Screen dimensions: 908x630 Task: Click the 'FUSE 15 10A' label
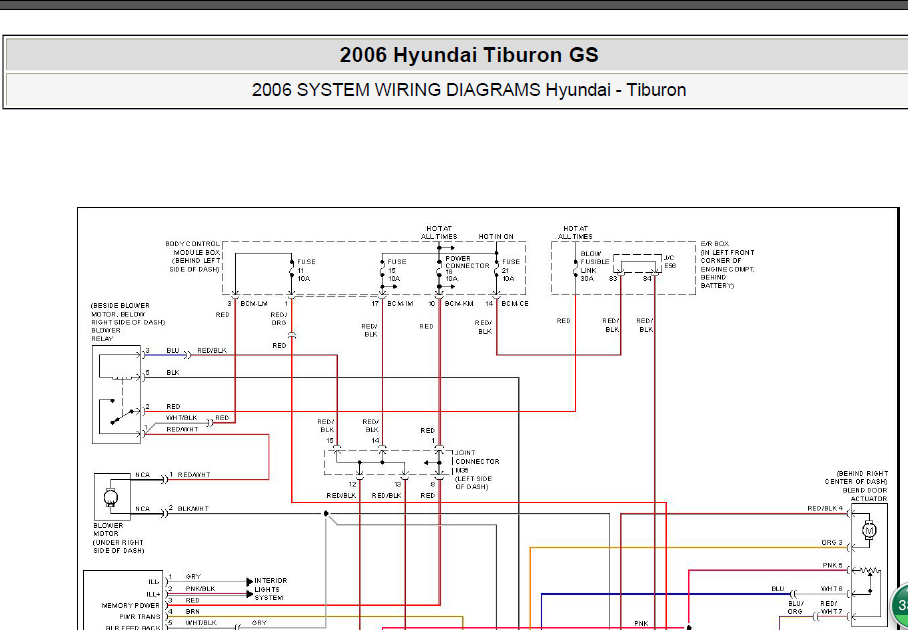click(x=397, y=270)
